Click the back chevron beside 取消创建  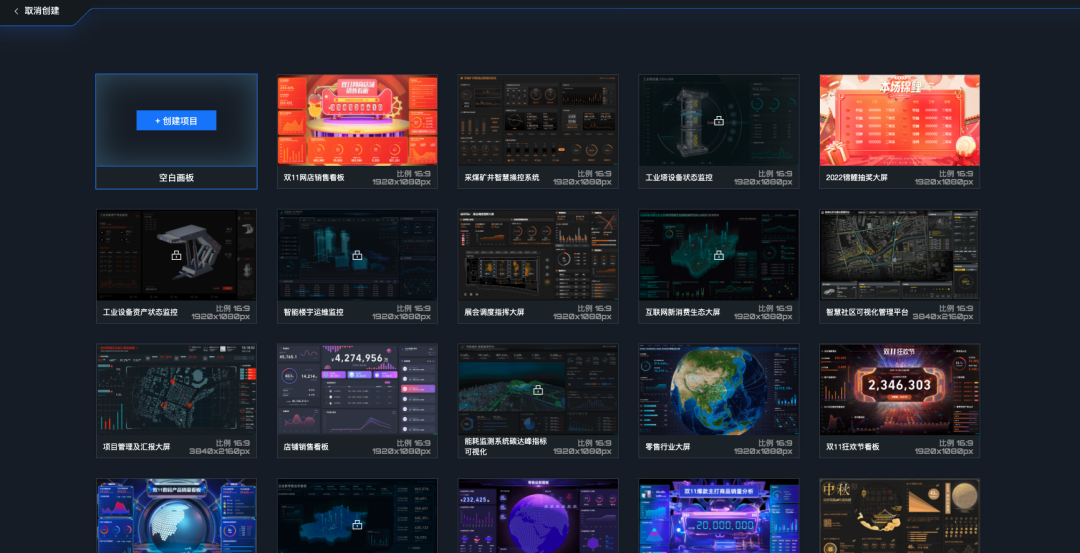click(x=16, y=11)
